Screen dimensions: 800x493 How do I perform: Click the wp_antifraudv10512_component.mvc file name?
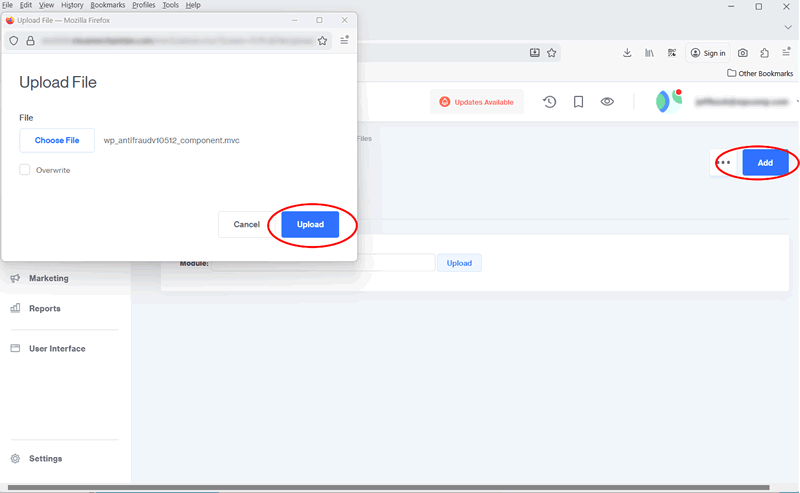171,140
